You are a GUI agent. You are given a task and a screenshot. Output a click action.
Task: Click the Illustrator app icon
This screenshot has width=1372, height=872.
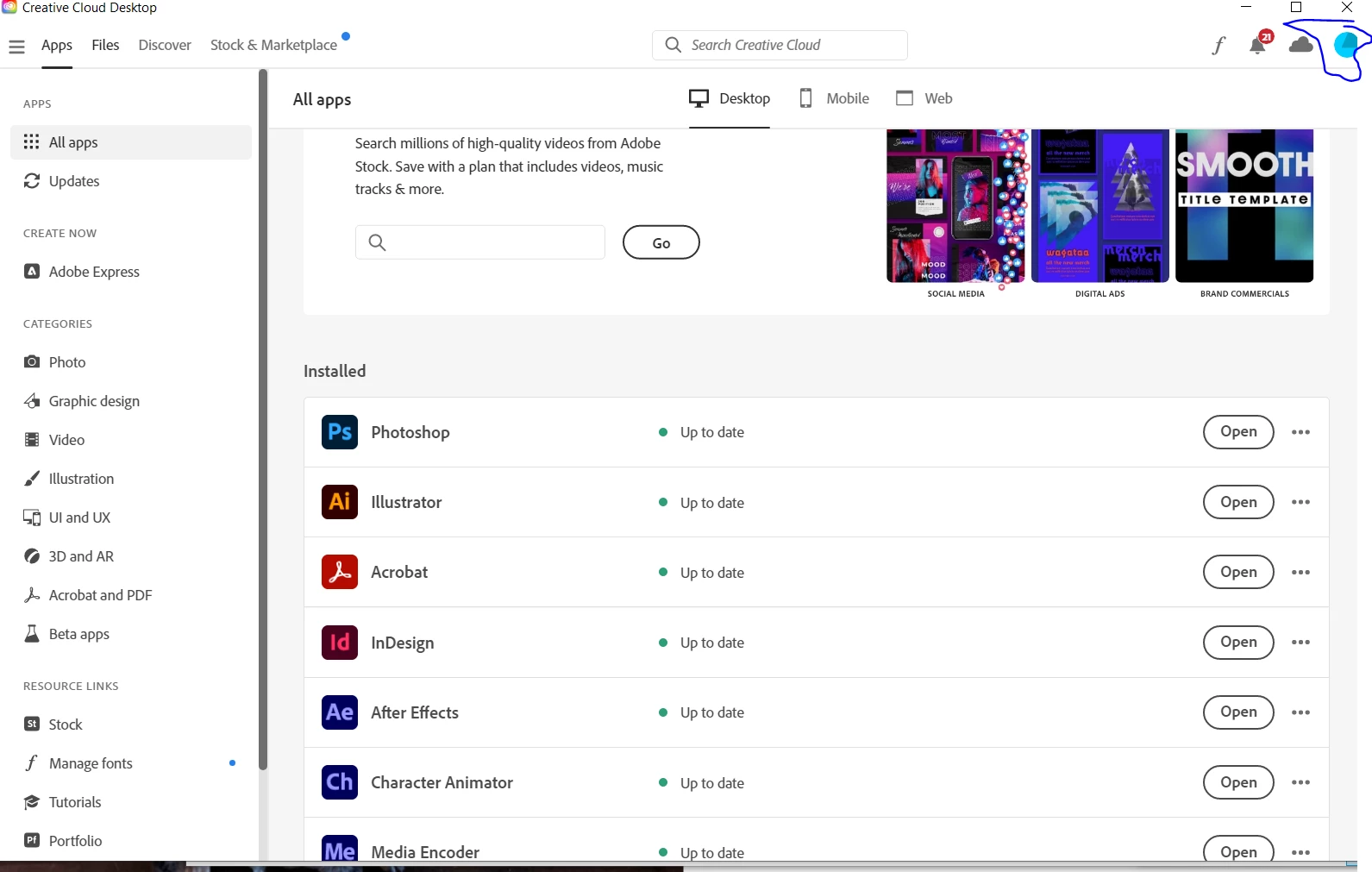[x=340, y=502]
